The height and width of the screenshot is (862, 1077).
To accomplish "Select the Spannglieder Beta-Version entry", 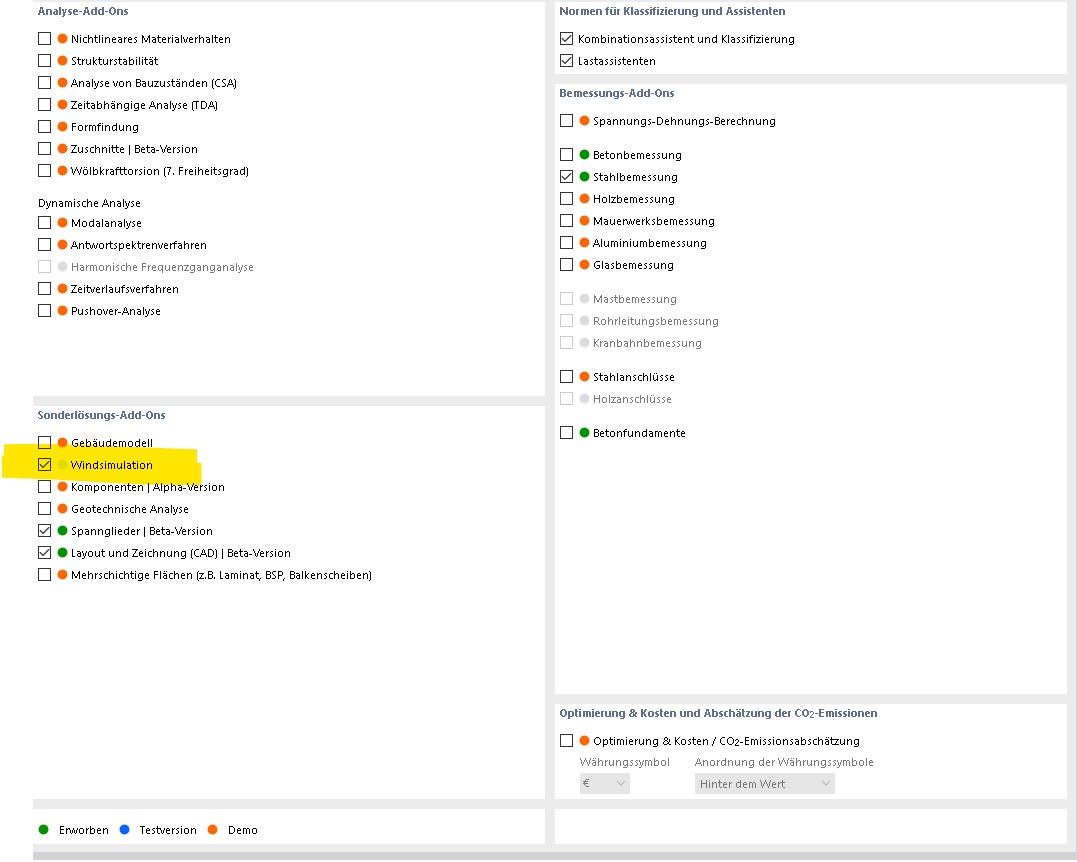I will pyautogui.click(x=141, y=531).
